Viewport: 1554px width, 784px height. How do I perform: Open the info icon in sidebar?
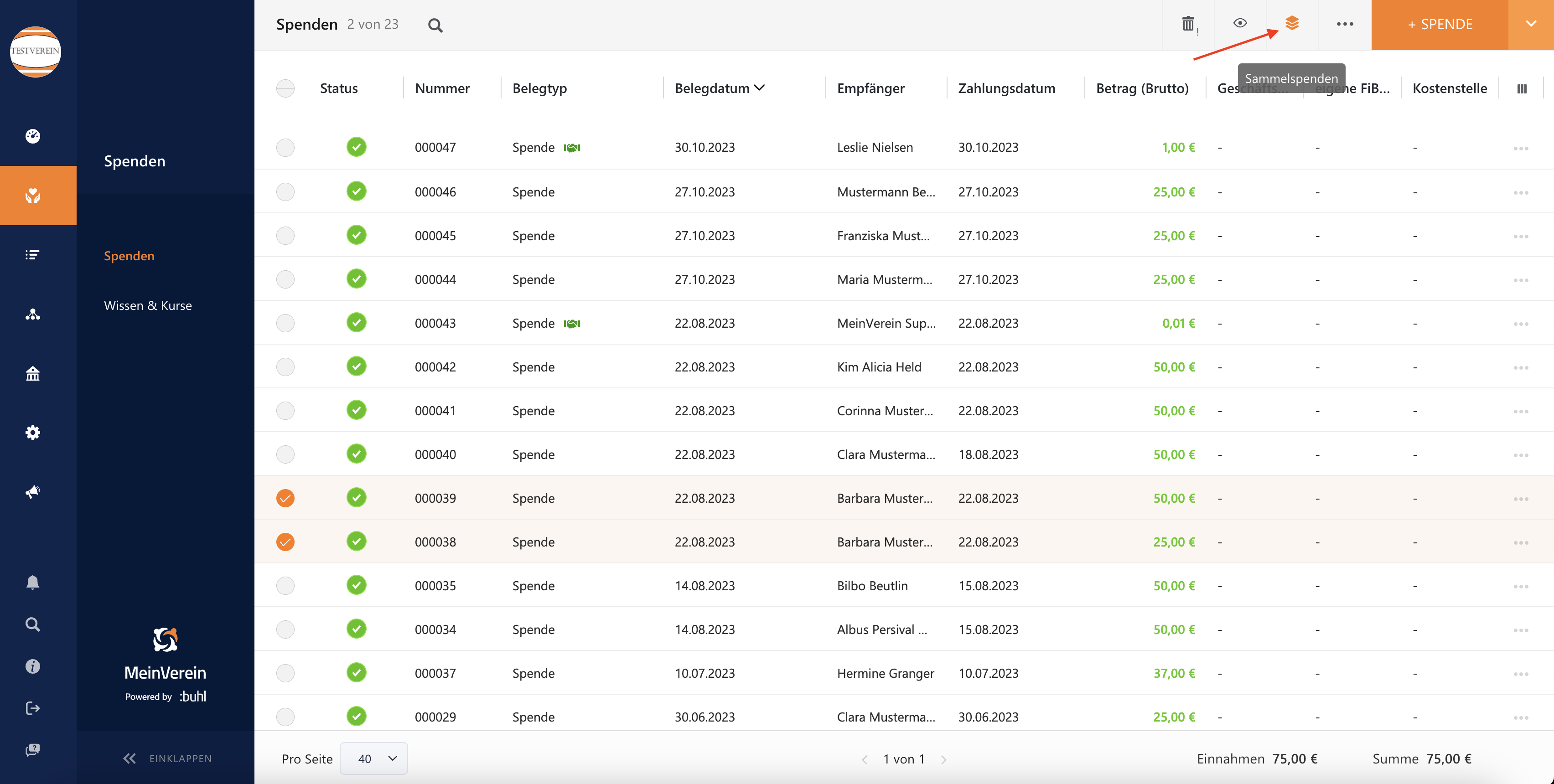tap(32, 666)
